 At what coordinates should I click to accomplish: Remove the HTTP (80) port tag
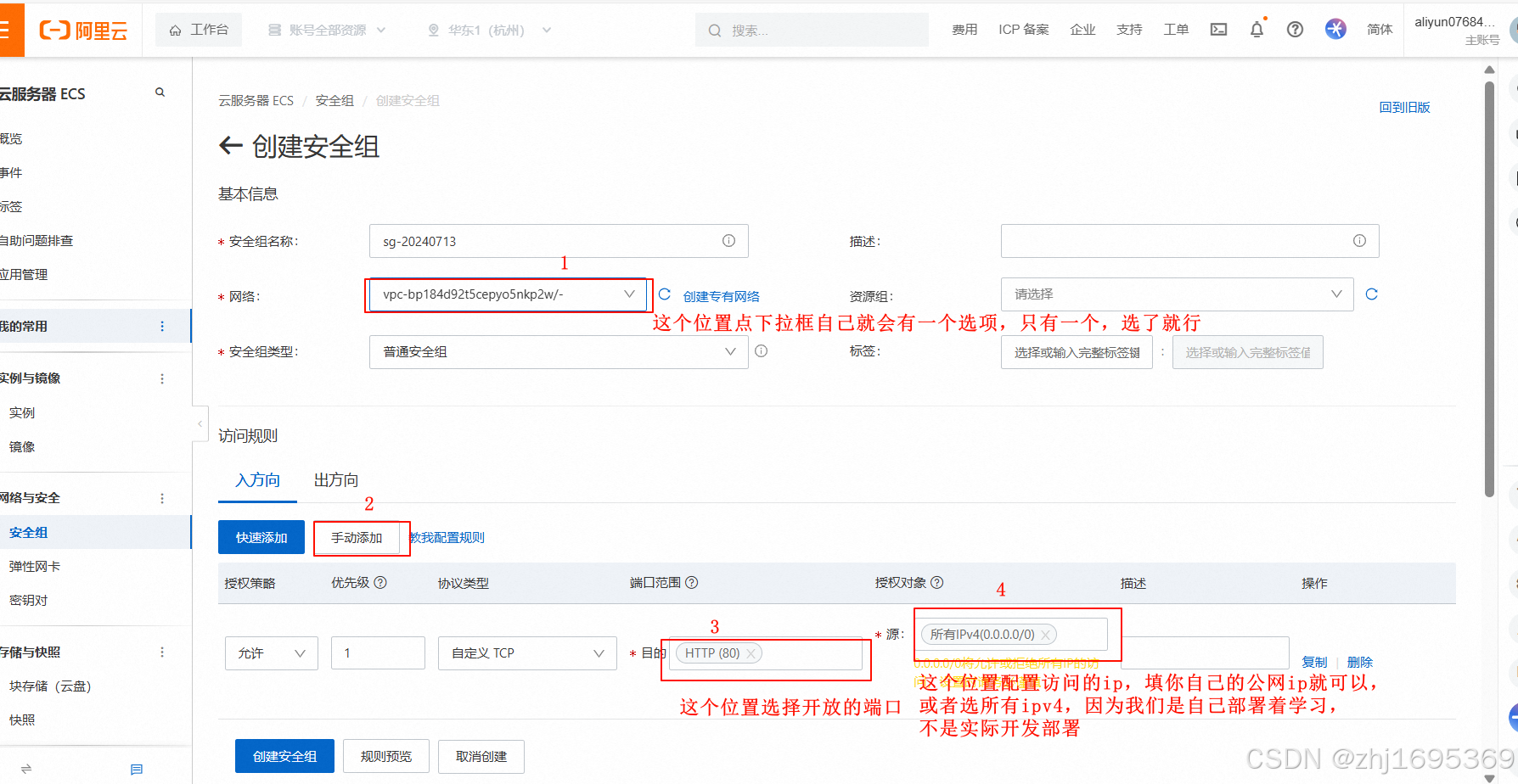(x=751, y=653)
